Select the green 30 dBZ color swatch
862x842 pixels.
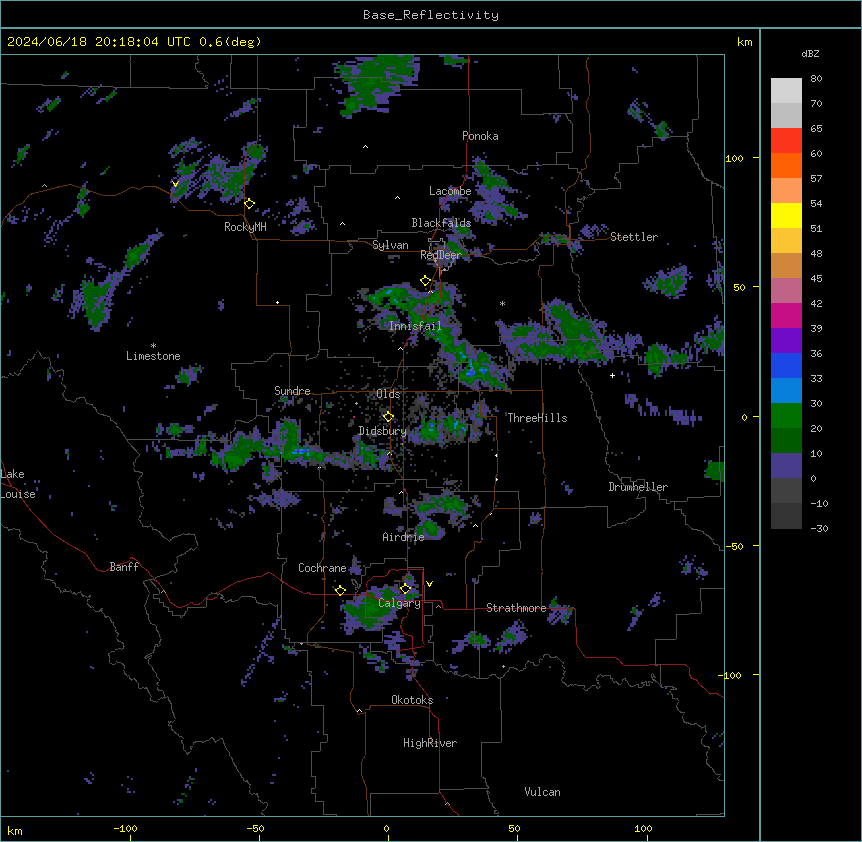[x=786, y=416]
